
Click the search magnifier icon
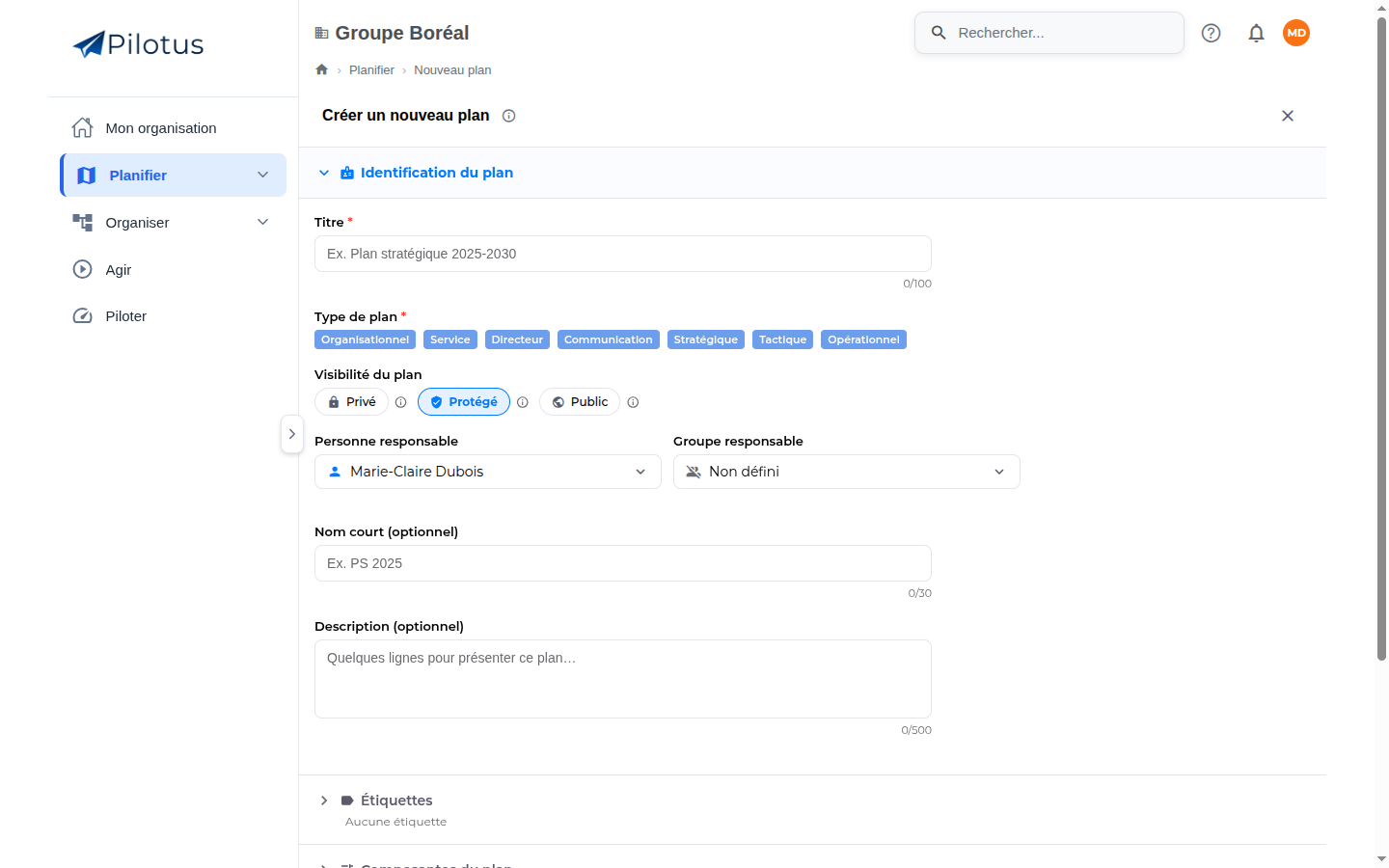(x=939, y=33)
